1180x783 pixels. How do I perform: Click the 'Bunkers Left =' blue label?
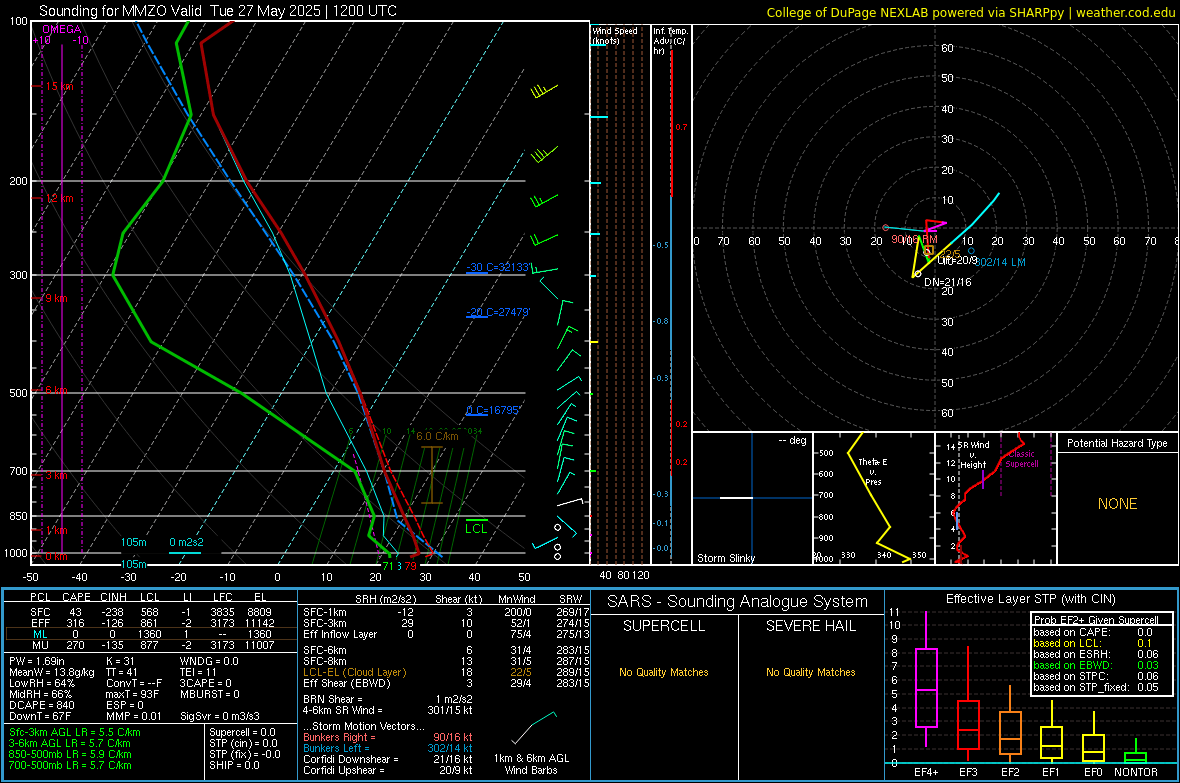coord(336,748)
